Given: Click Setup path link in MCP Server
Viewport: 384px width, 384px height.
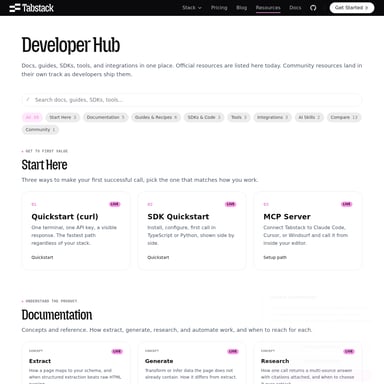Looking at the screenshot, I should pos(275,257).
